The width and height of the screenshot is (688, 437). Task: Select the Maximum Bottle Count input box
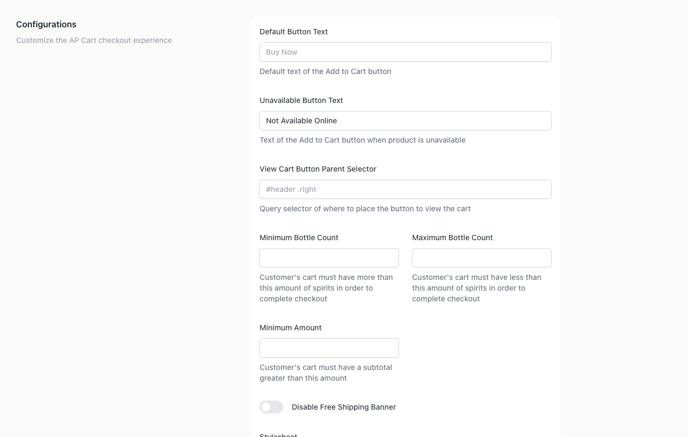[481, 258]
